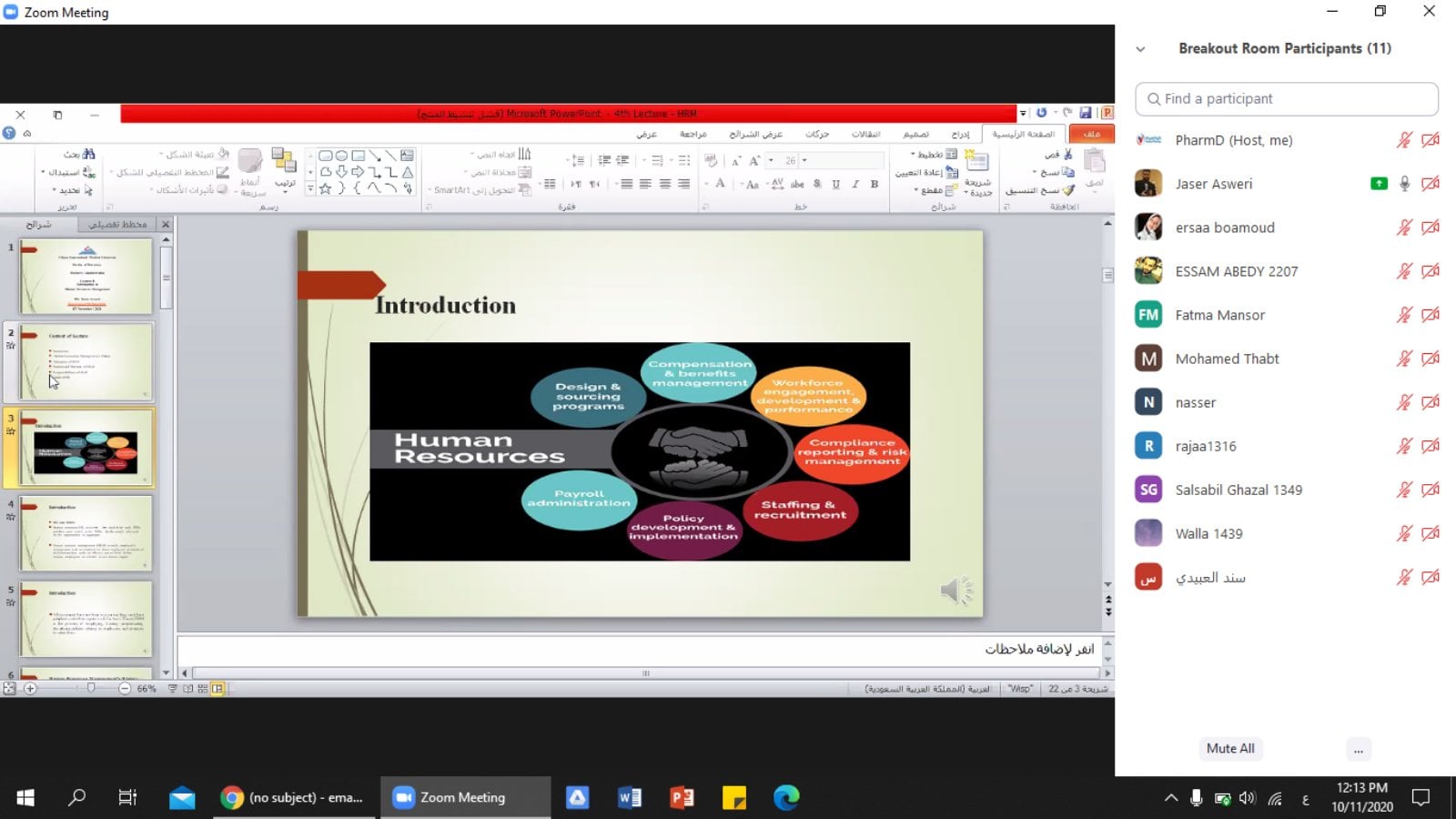Open the red File tab in PowerPoint
This screenshot has height=819, width=1456.
pyautogui.click(x=1092, y=134)
